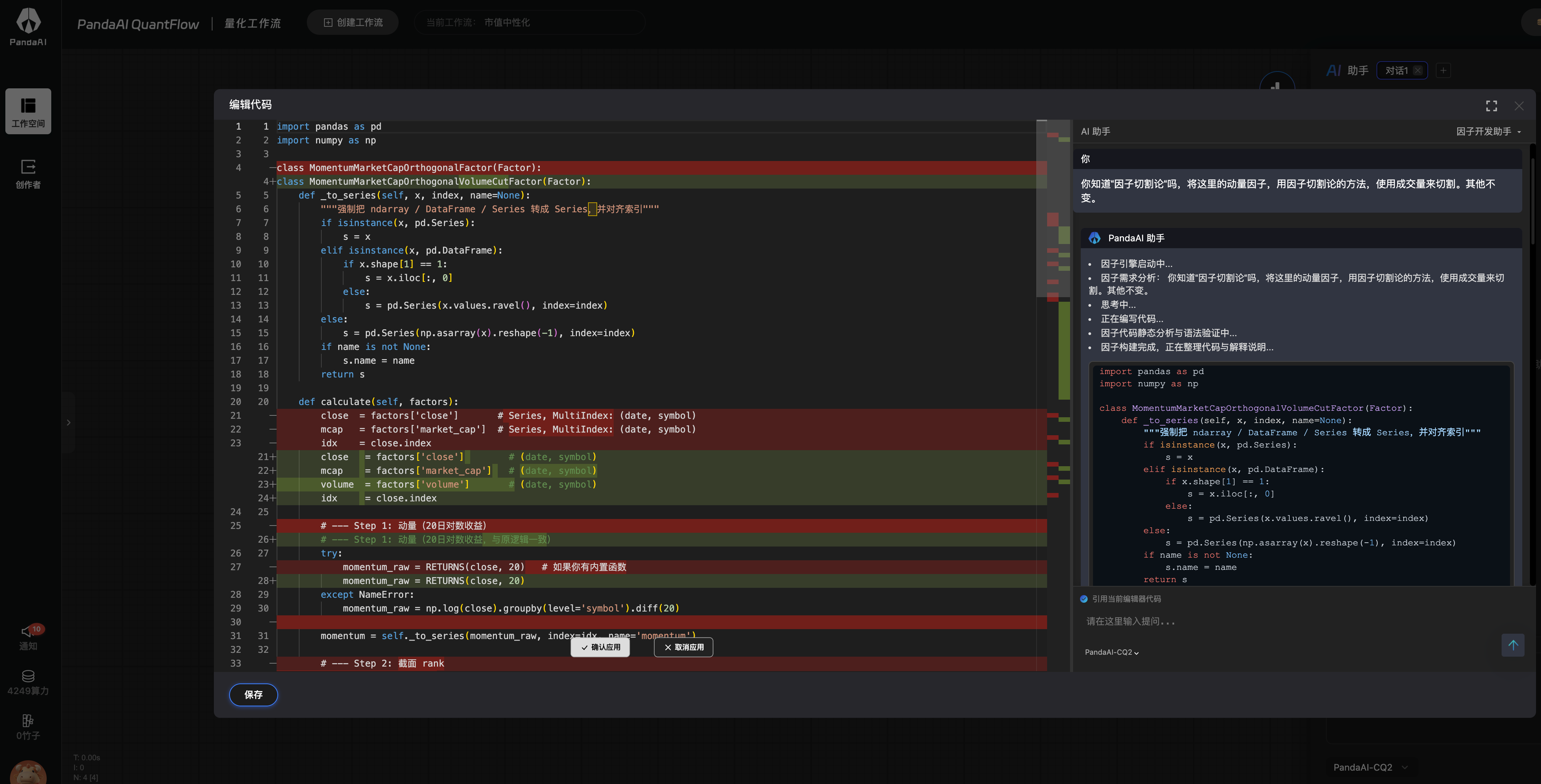Open the 工作空间 workspace section
The height and width of the screenshot is (784, 1541).
point(28,112)
